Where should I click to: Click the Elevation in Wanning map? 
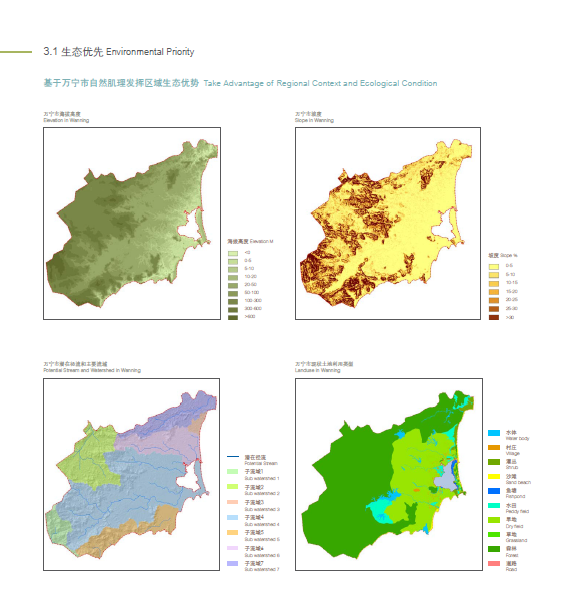tap(132, 223)
